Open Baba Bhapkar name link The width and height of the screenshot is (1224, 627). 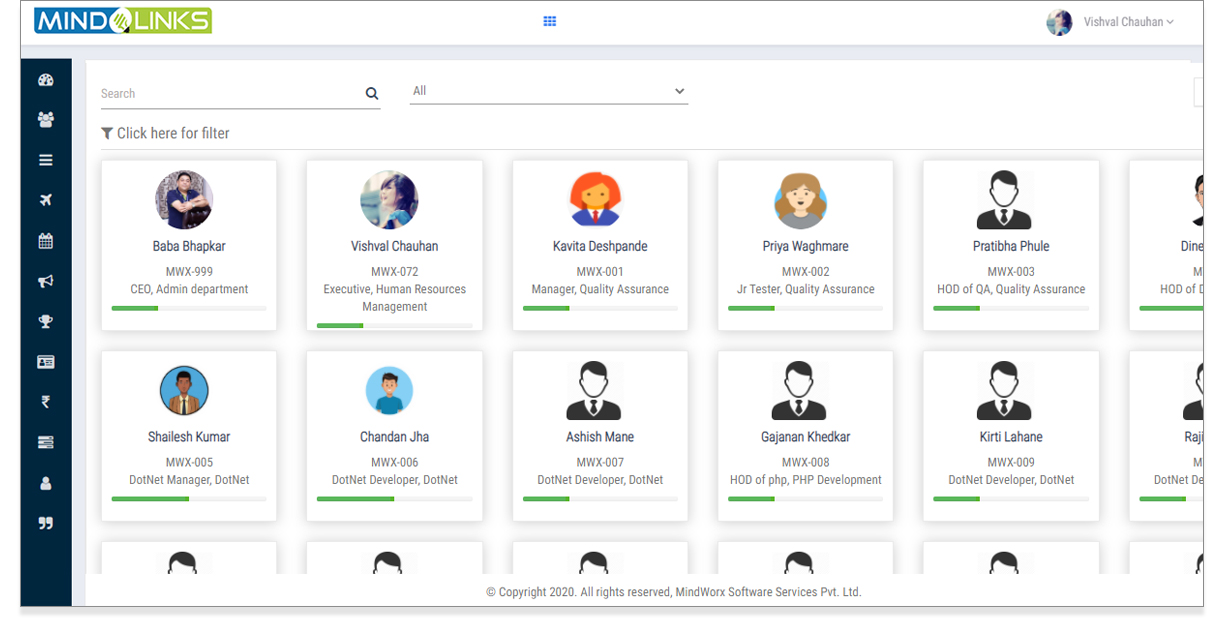coord(189,246)
